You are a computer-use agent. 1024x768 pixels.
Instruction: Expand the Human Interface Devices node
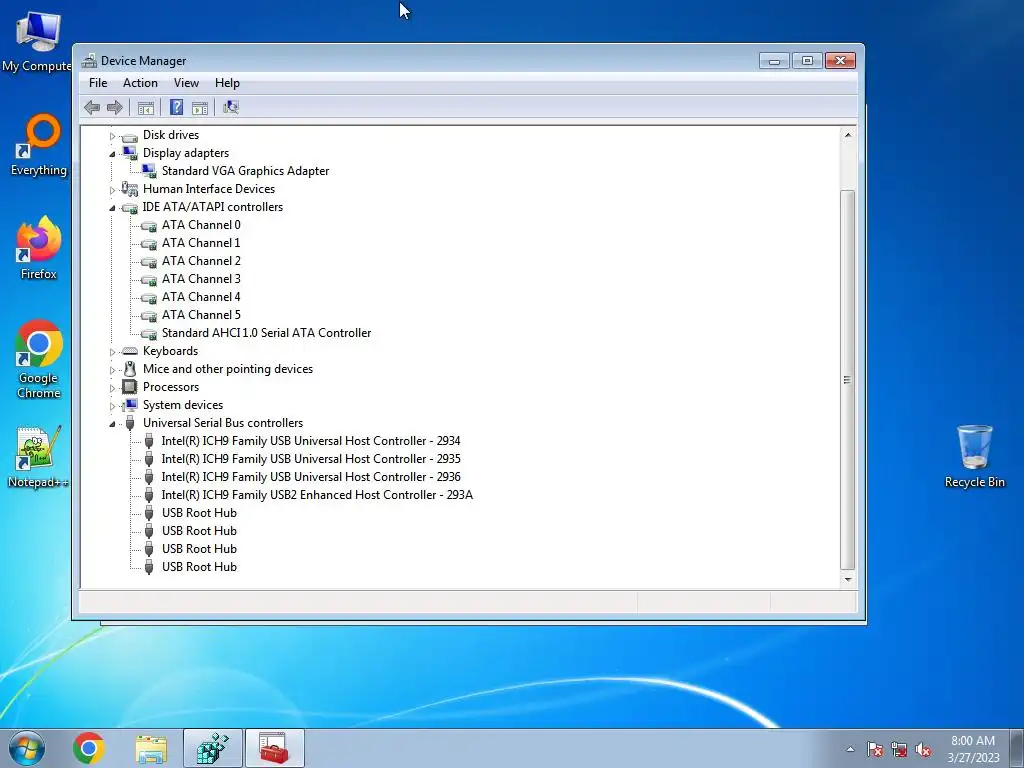tap(112, 190)
